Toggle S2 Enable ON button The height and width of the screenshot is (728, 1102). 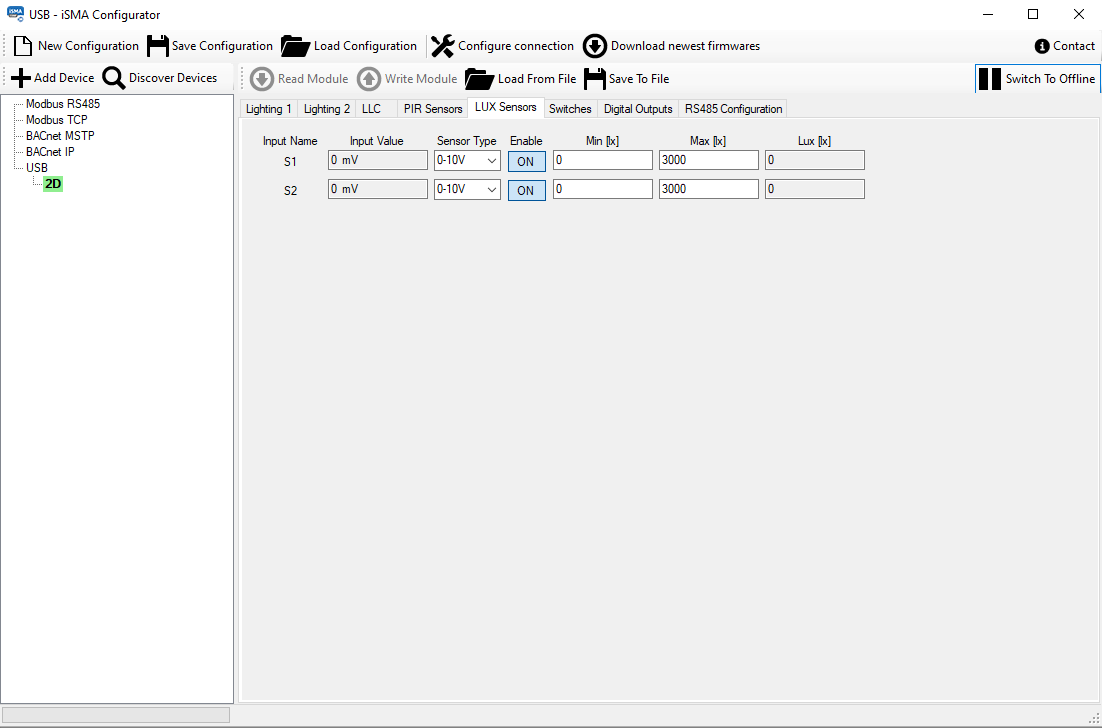click(526, 190)
